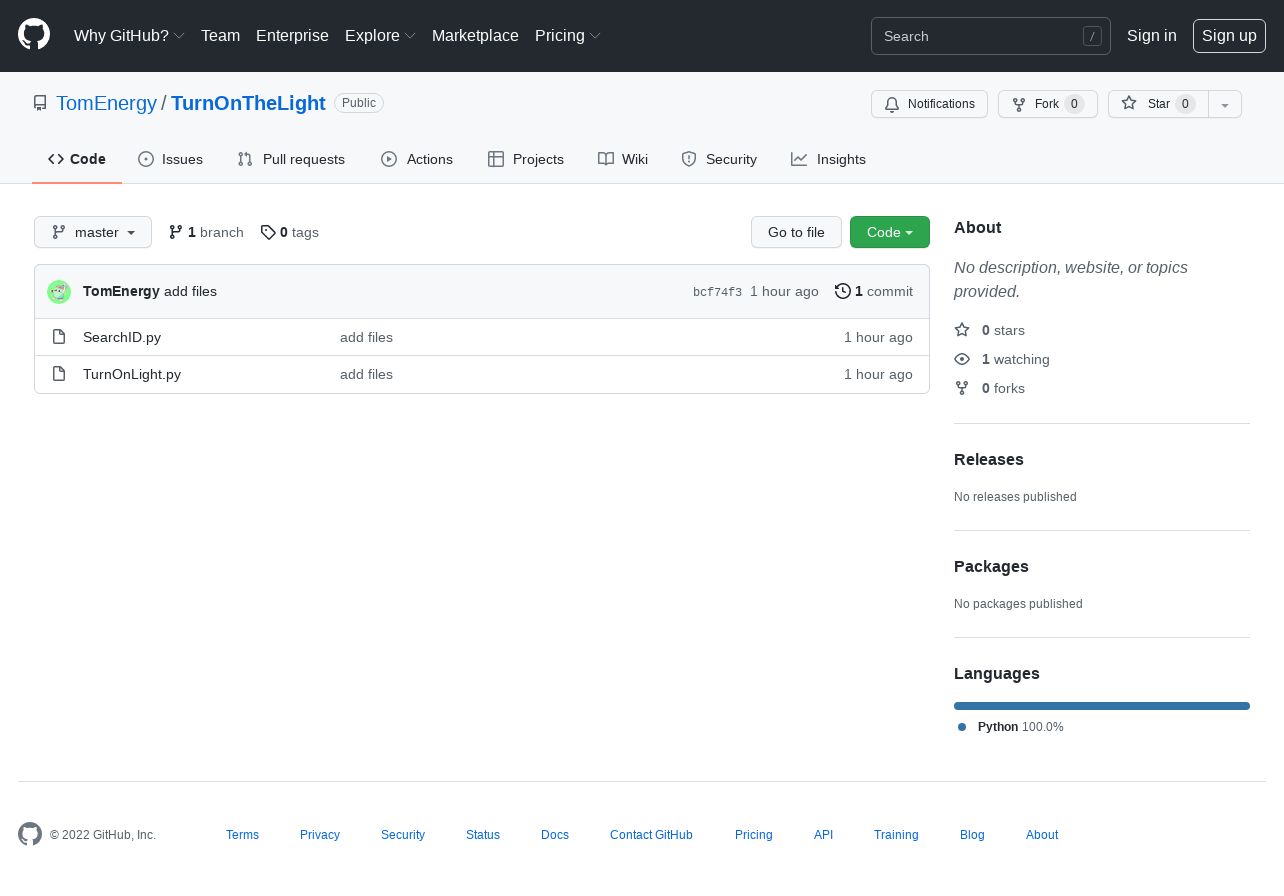Open the Enterprise page
The height and width of the screenshot is (896, 1284).
pyautogui.click(x=292, y=35)
